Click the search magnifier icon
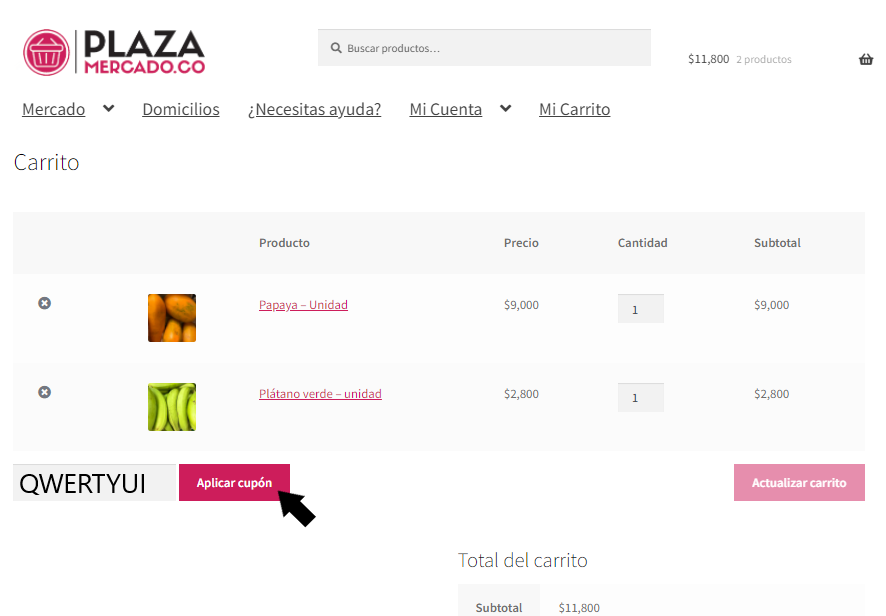This screenshot has width=886, height=616. (x=336, y=48)
